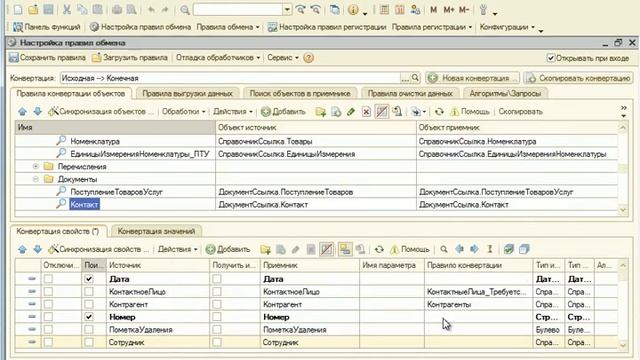Toggle 'Открывать при входе' checkbox

click(x=551, y=58)
